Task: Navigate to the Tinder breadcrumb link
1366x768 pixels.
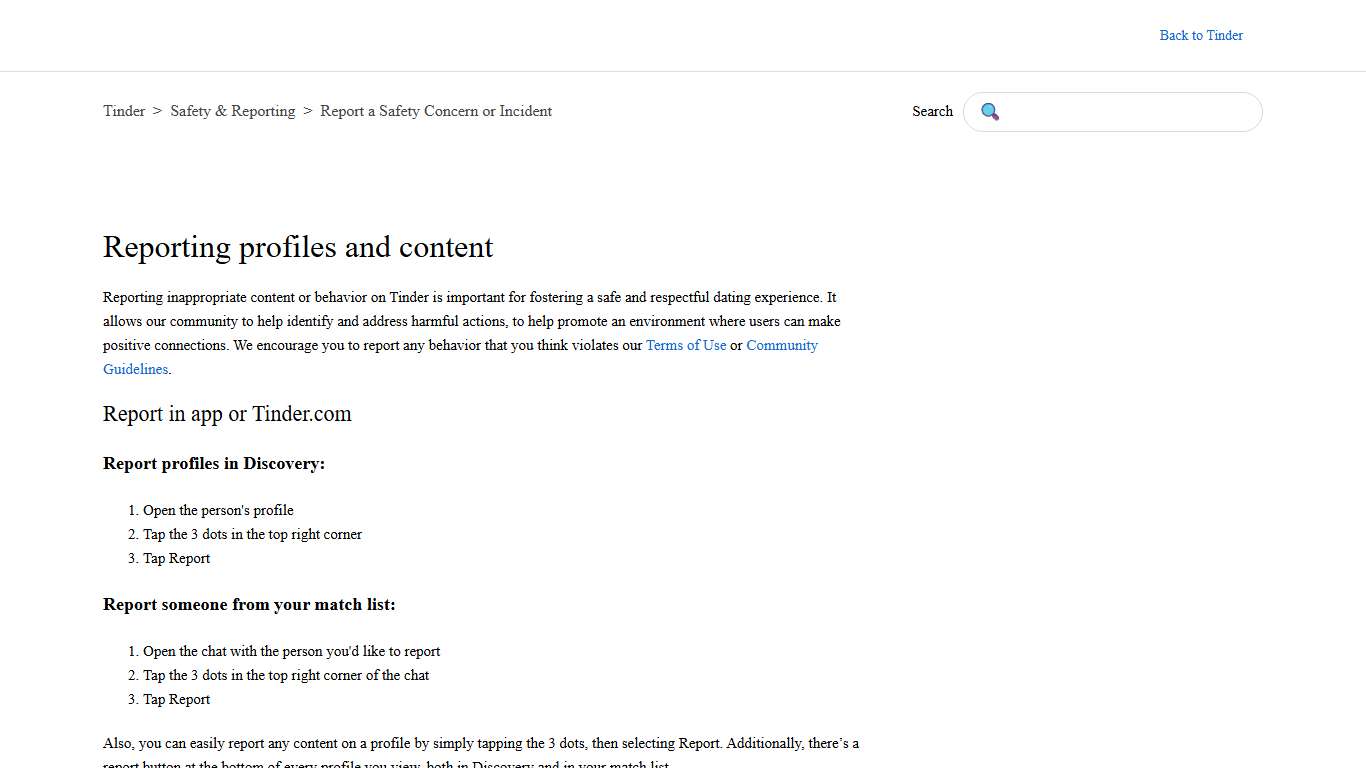Action: [124, 111]
